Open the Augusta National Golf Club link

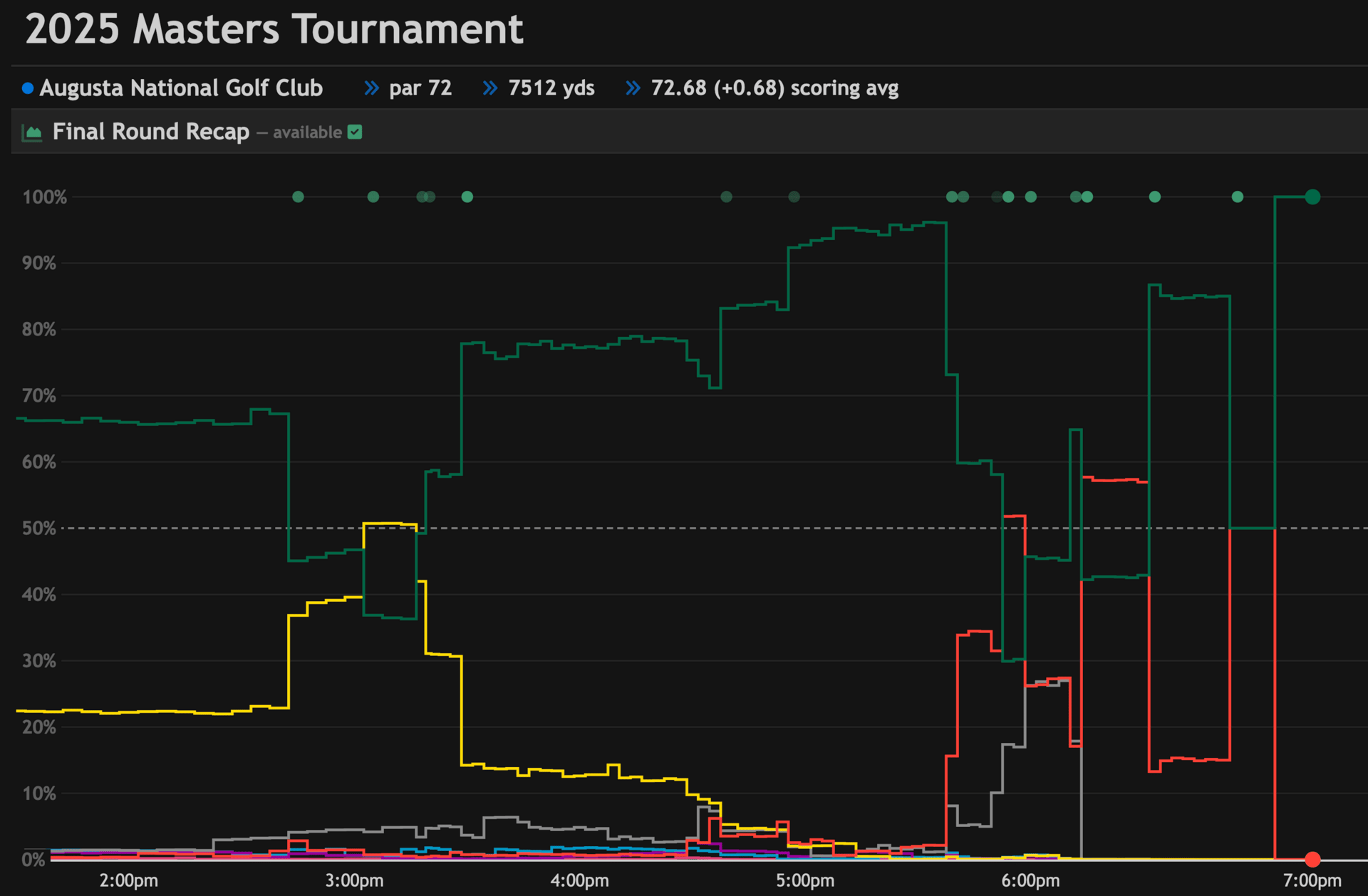[181, 88]
